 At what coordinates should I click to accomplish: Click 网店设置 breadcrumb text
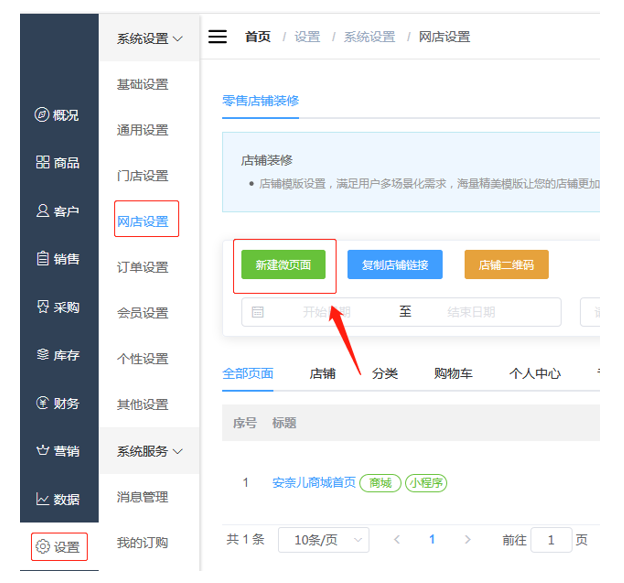click(x=444, y=37)
